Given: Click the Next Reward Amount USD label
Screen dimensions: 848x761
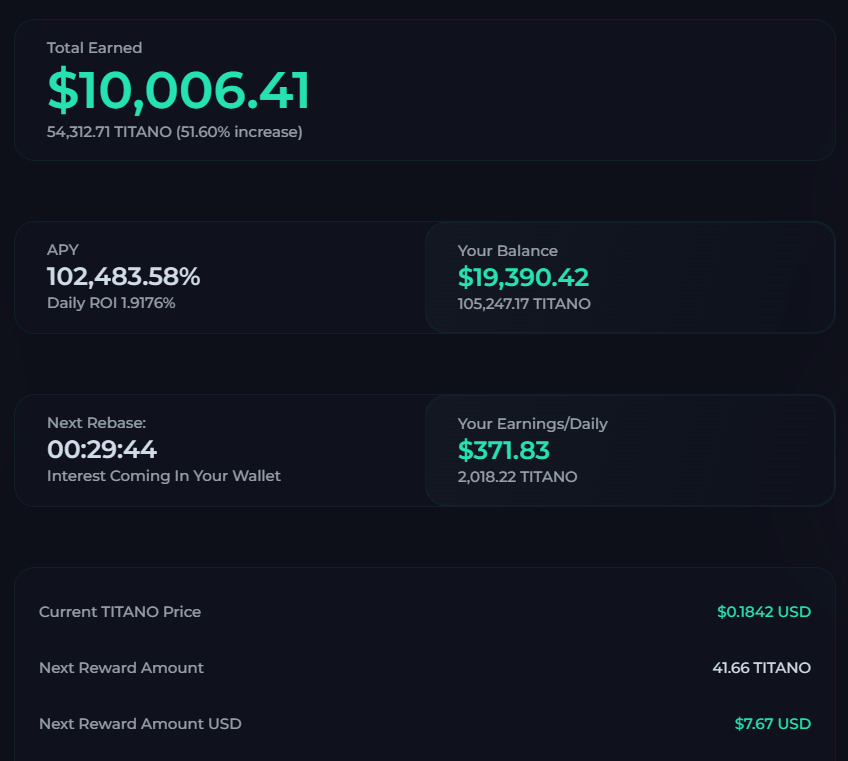Looking at the screenshot, I should click(140, 724).
